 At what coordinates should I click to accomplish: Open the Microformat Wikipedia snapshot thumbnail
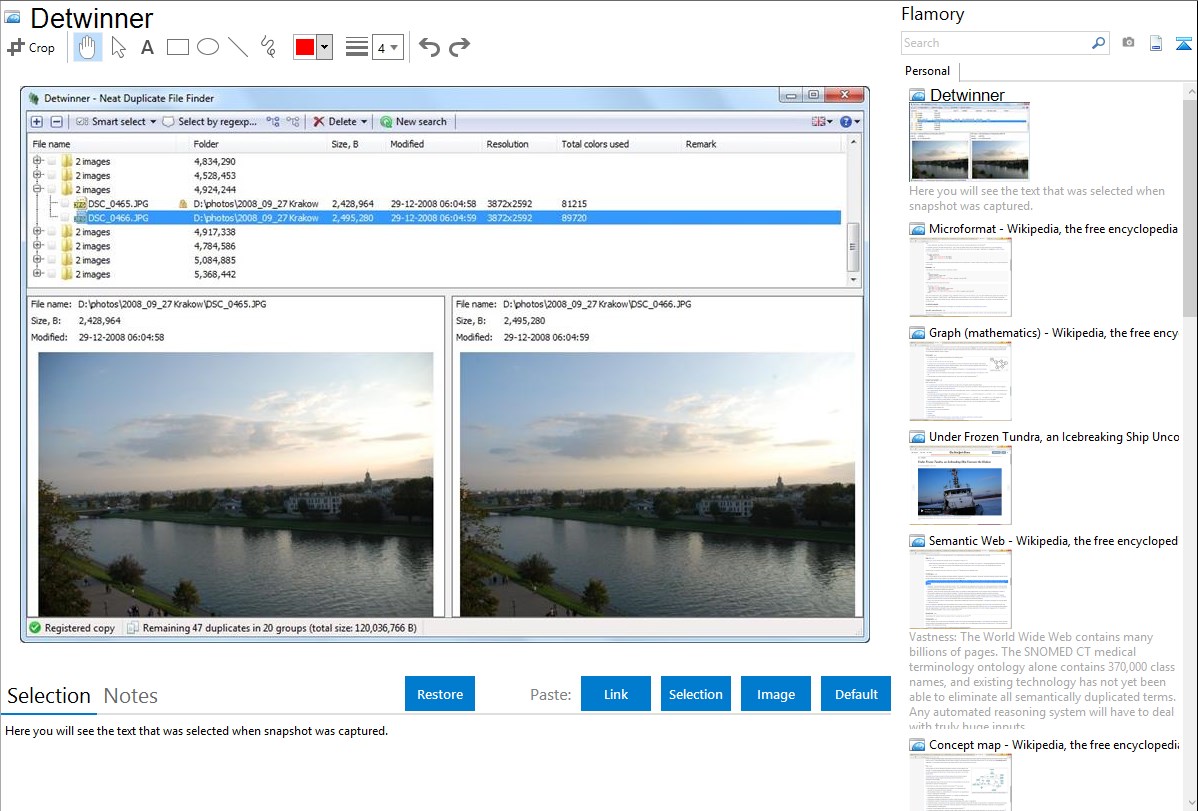(960, 277)
